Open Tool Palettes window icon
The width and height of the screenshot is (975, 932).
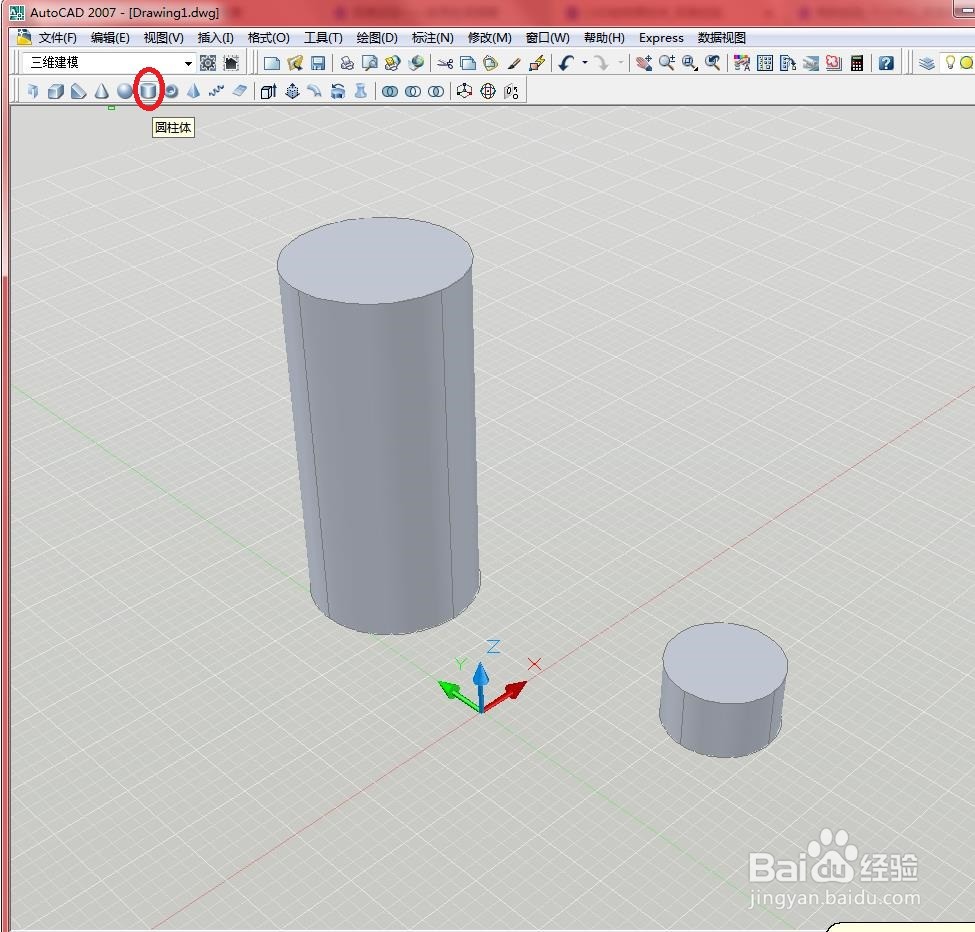coord(788,63)
